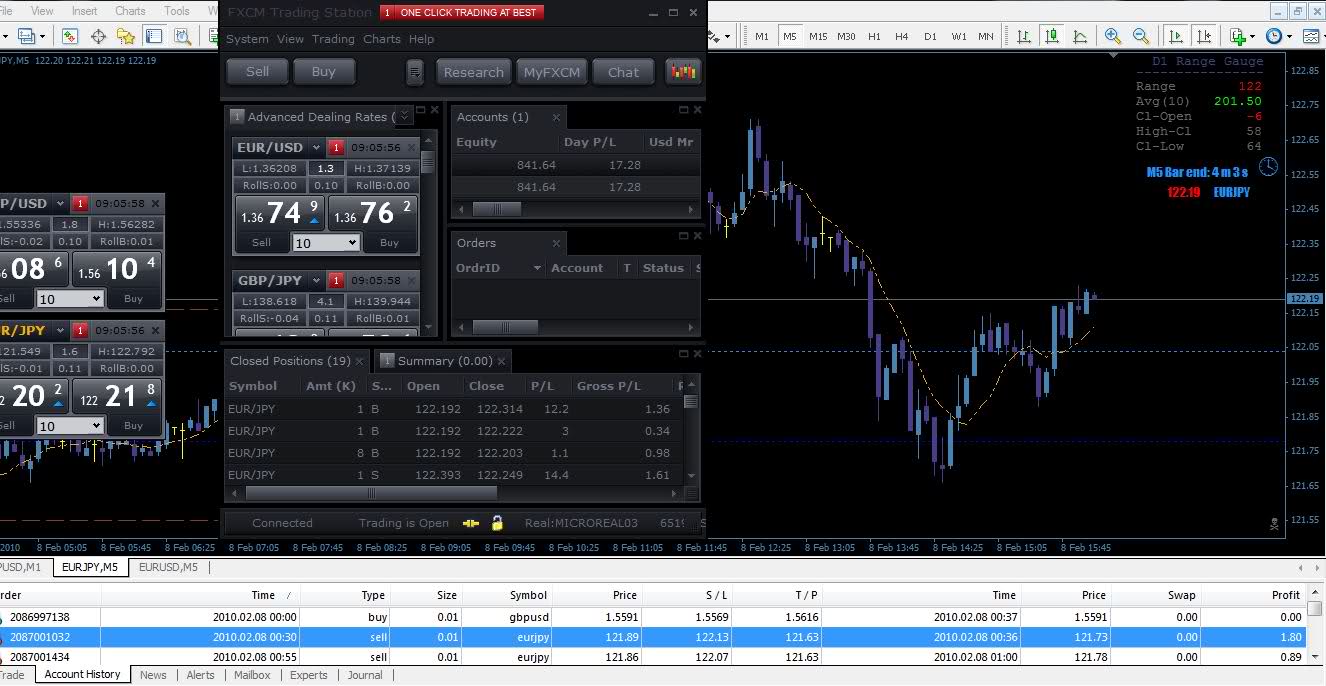Toggle one-click red button on GBP/JPY tile
This screenshot has width=1326, height=686.
[336, 281]
